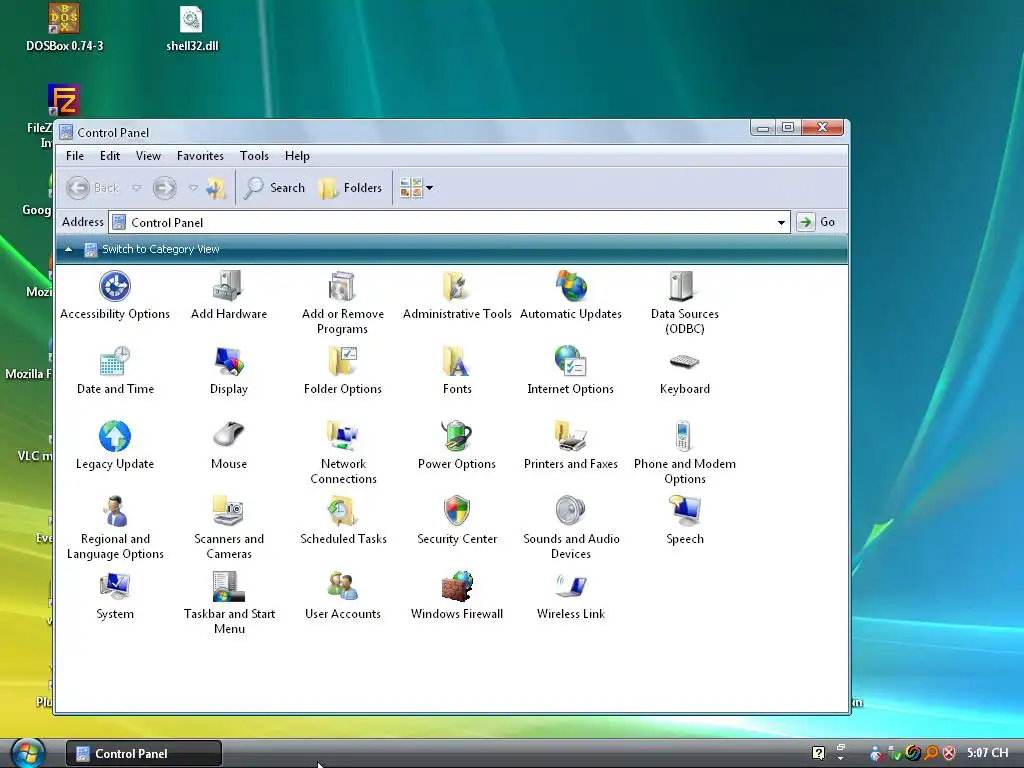
Task: Open Security Center
Action: (456, 520)
